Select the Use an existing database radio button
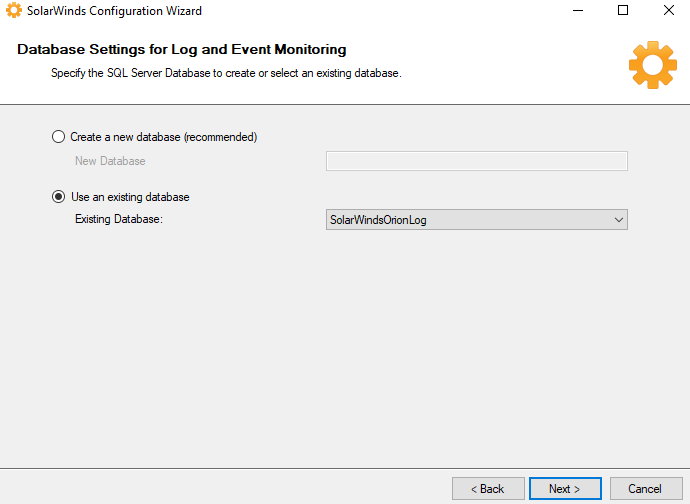 [x=59, y=197]
